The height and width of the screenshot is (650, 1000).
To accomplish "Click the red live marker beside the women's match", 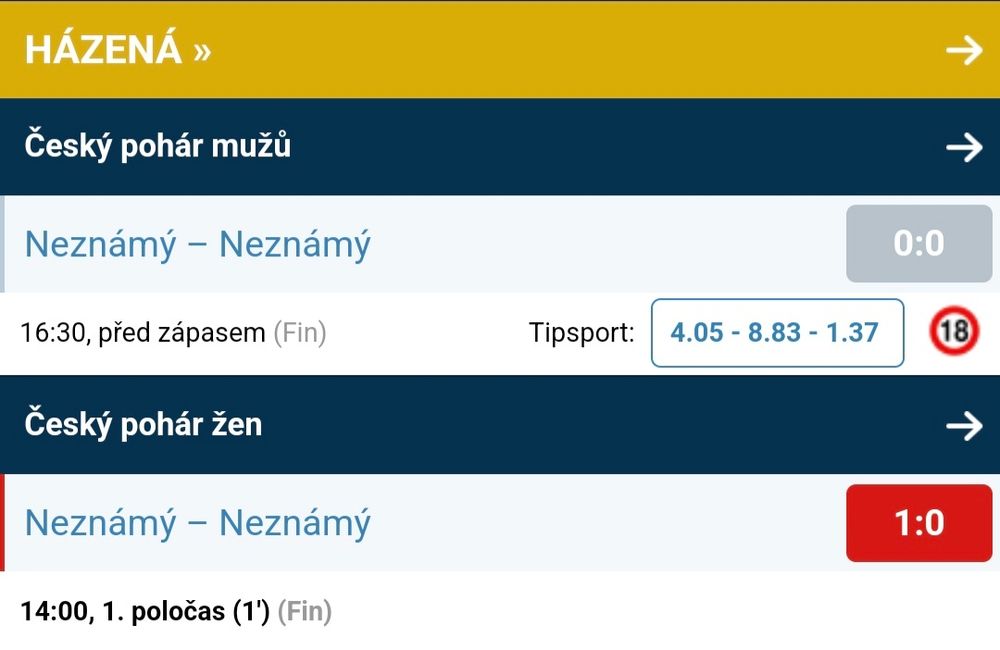I will (x=3, y=522).
